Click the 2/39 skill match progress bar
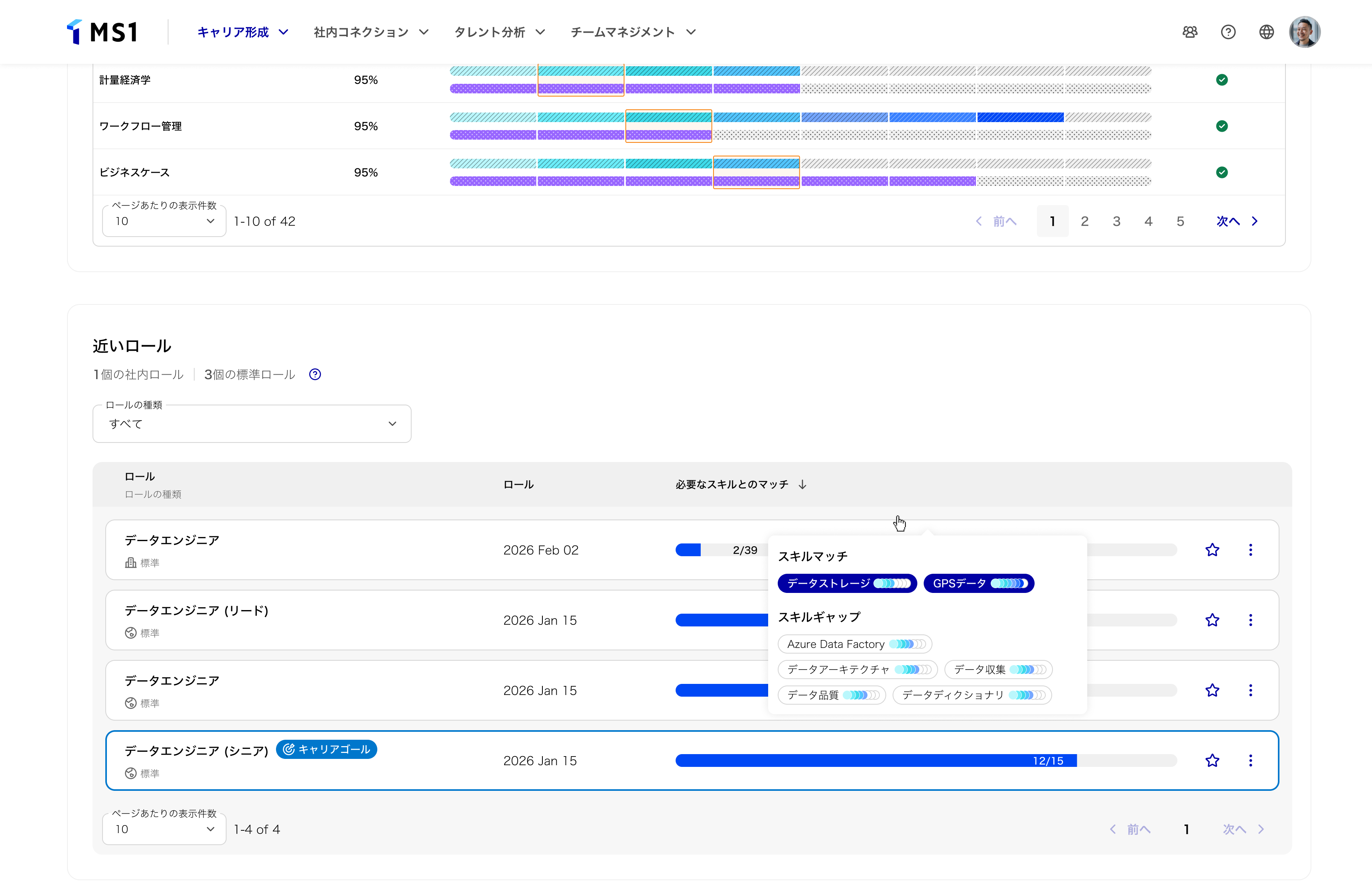This screenshot has height=881, width=1372. 721,550
